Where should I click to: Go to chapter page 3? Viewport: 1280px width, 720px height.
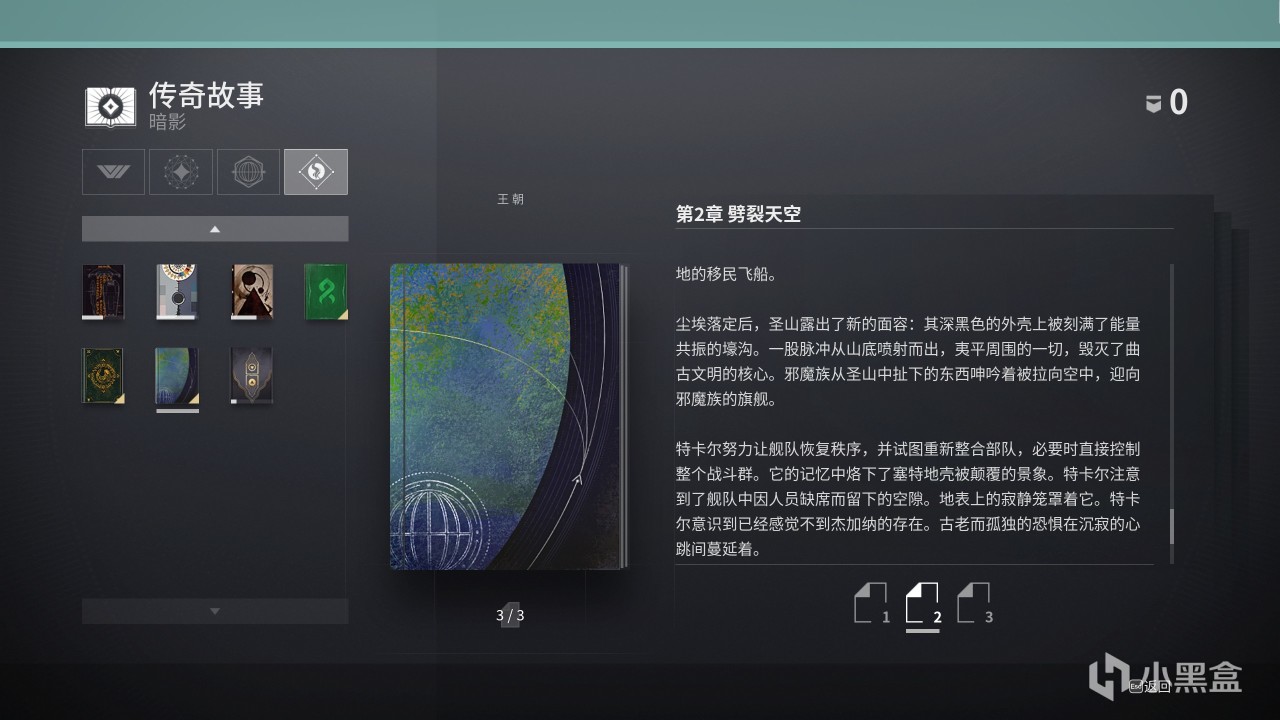[x=974, y=604]
